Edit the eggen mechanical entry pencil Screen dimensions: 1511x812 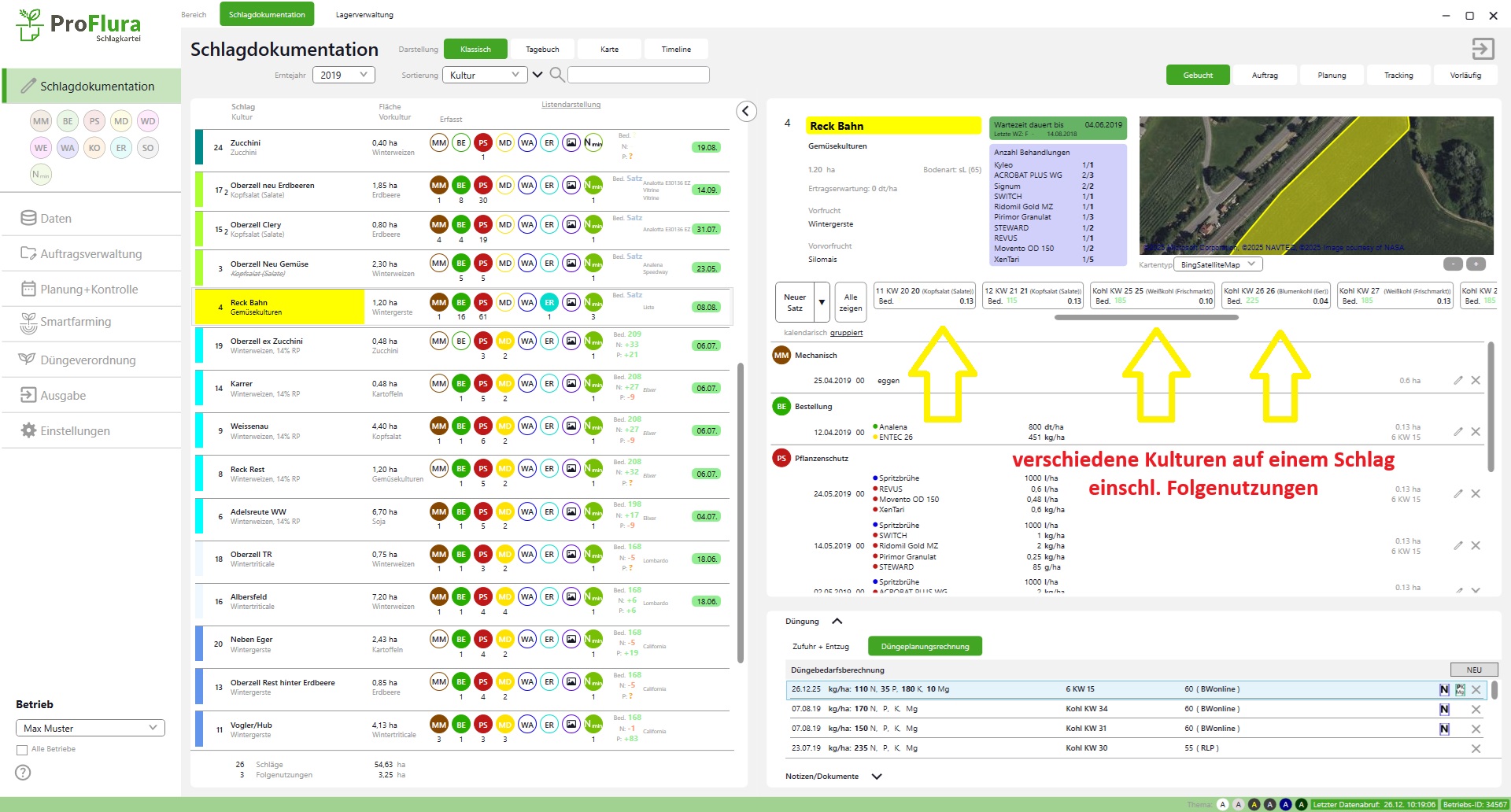click(1457, 381)
